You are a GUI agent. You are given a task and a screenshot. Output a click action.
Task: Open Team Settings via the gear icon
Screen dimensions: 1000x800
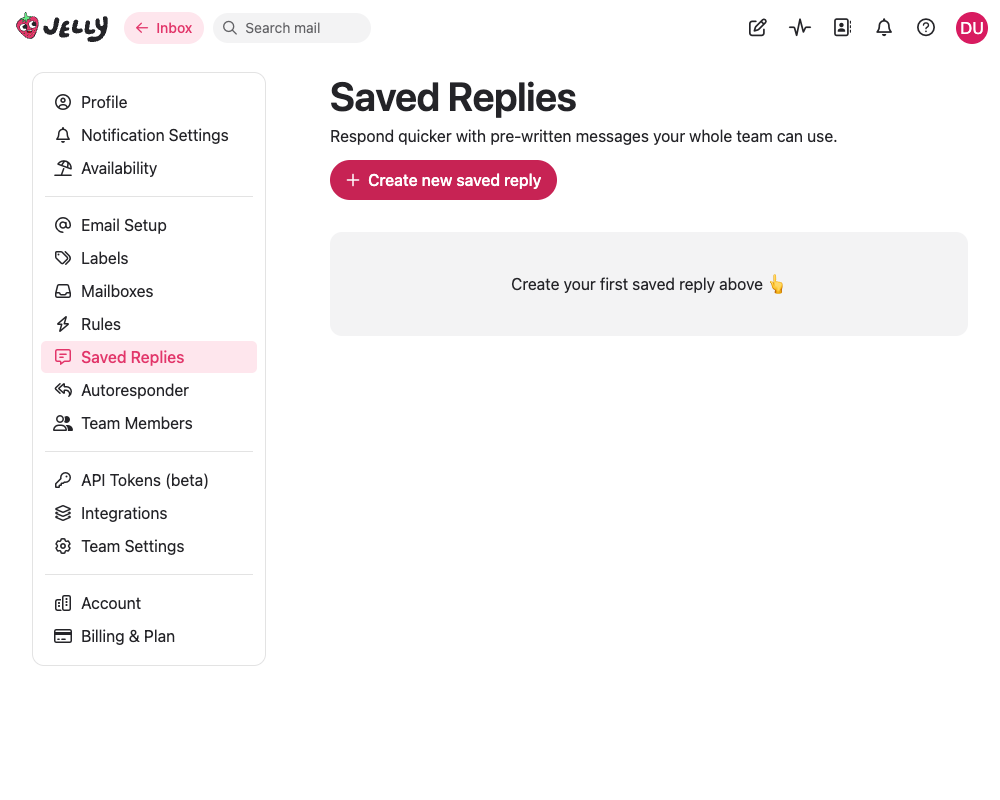[x=63, y=546]
